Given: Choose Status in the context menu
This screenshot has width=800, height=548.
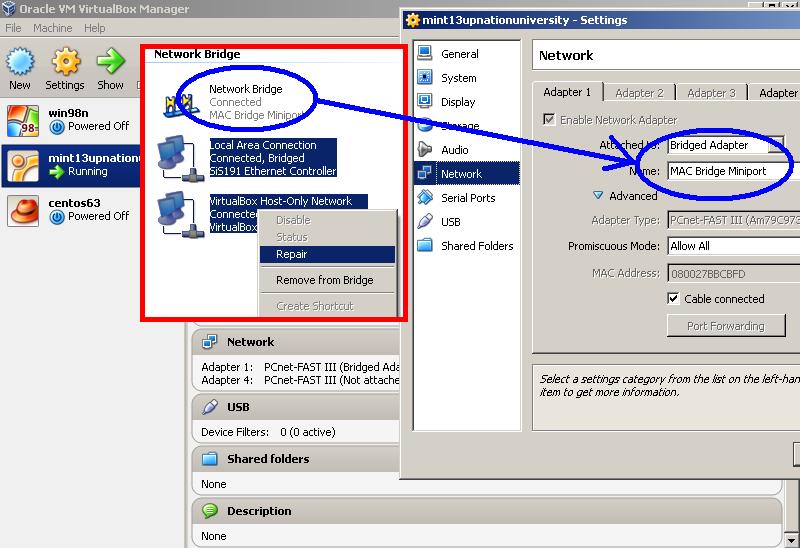Looking at the screenshot, I should pyautogui.click(x=327, y=237).
